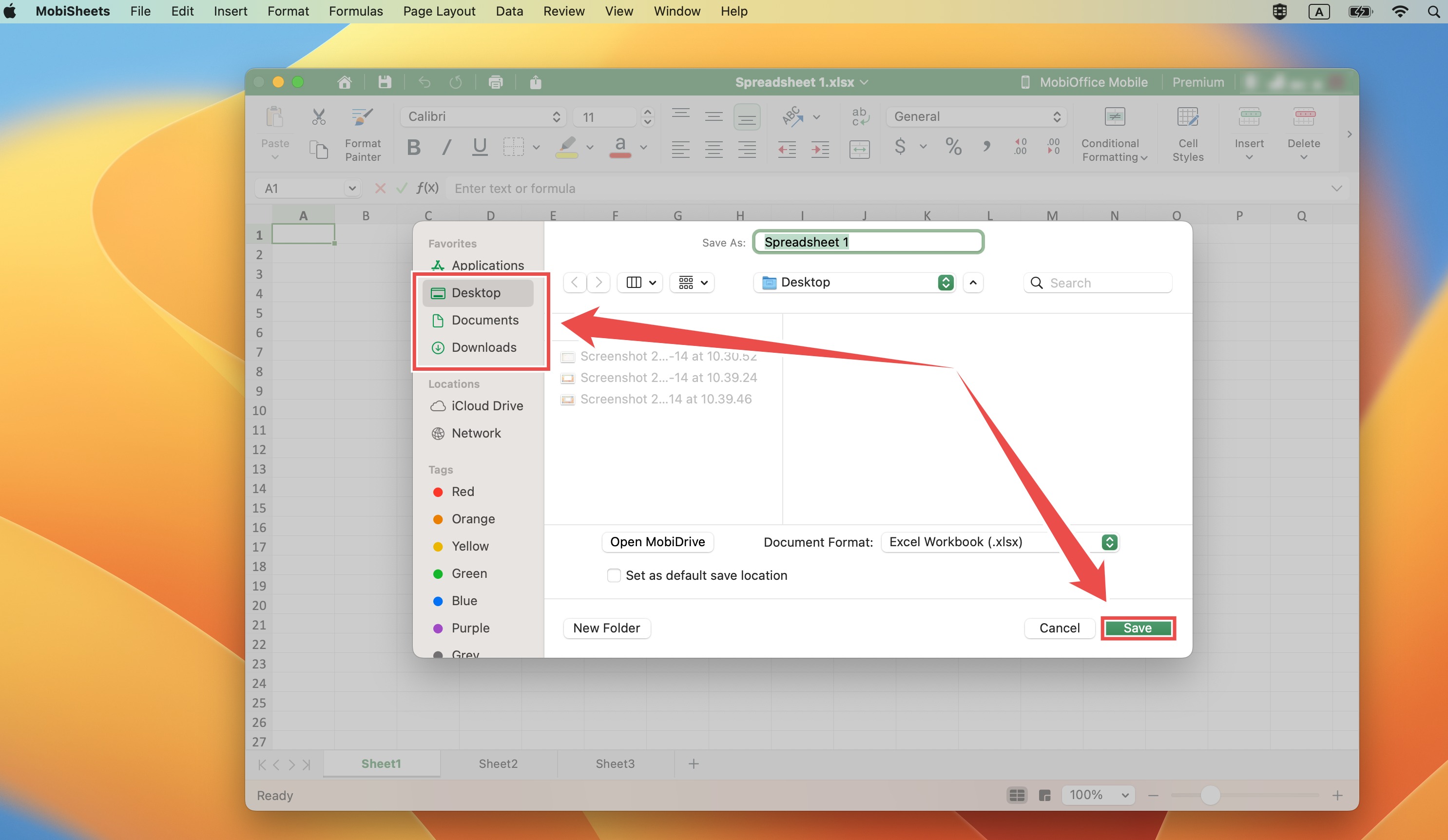
Task: Click the Format Painter brush icon
Action: click(363, 116)
